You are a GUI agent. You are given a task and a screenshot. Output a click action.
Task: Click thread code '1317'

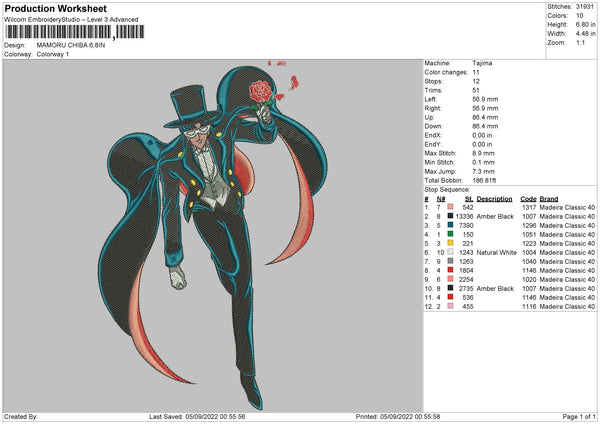(x=529, y=207)
